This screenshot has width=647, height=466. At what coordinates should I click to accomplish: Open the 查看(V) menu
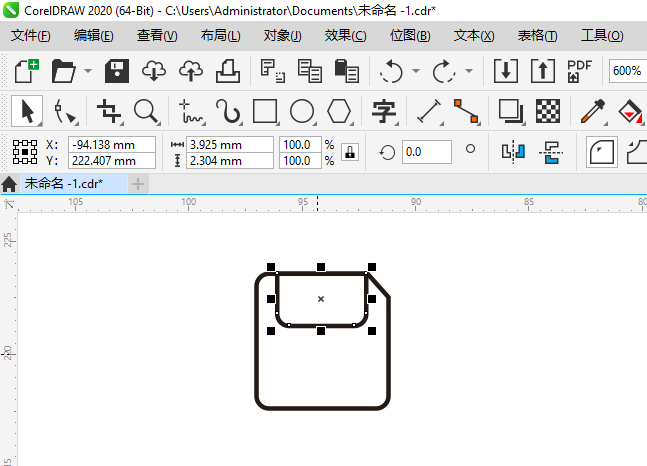pos(157,36)
